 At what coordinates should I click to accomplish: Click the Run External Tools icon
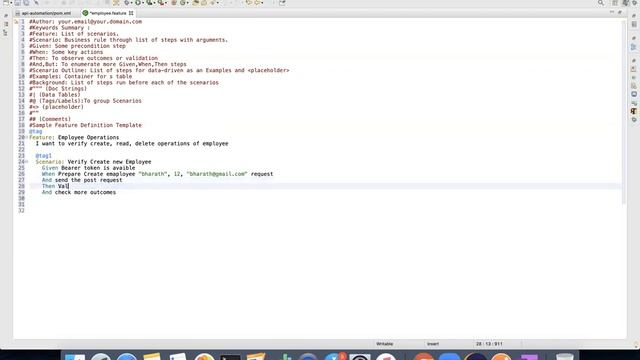(x=162, y=2)
